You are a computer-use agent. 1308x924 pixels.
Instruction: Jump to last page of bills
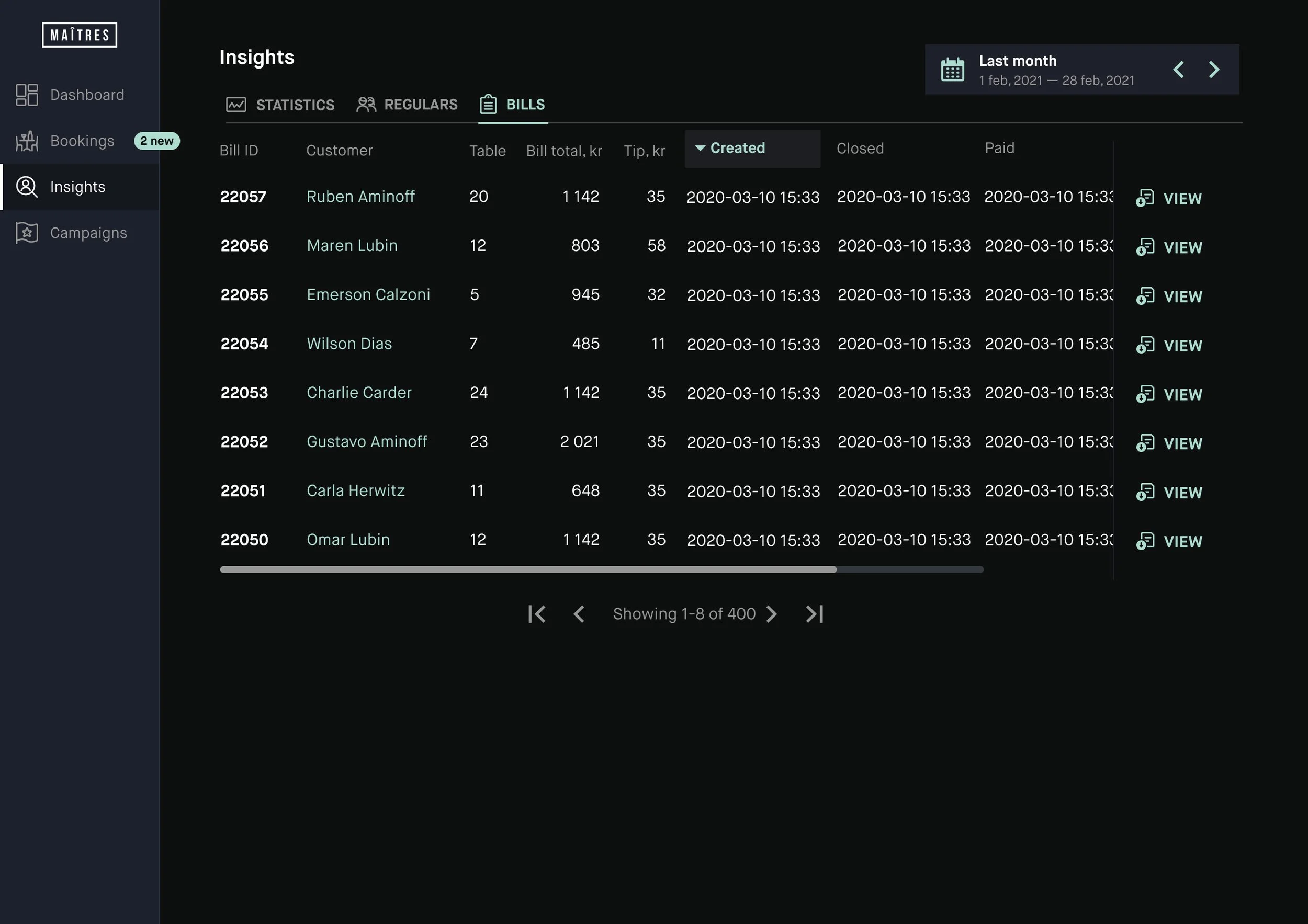pyautogui.click(x=814, y=614)
